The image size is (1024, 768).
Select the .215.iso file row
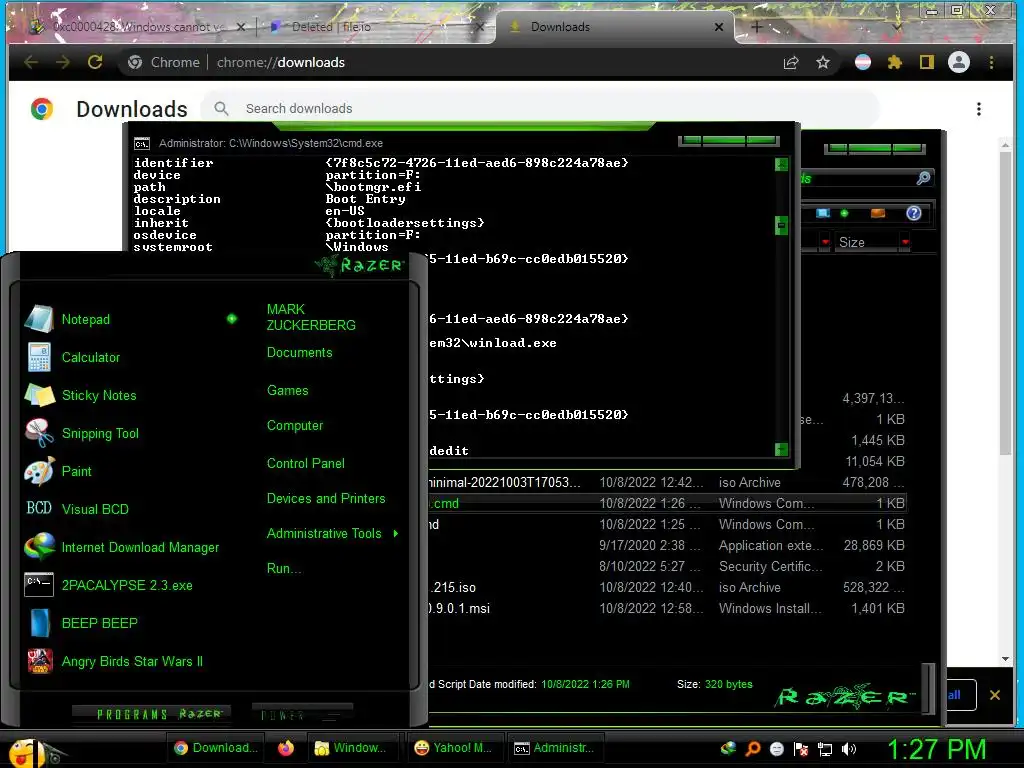pyautogui.click(x=666, y=587)
